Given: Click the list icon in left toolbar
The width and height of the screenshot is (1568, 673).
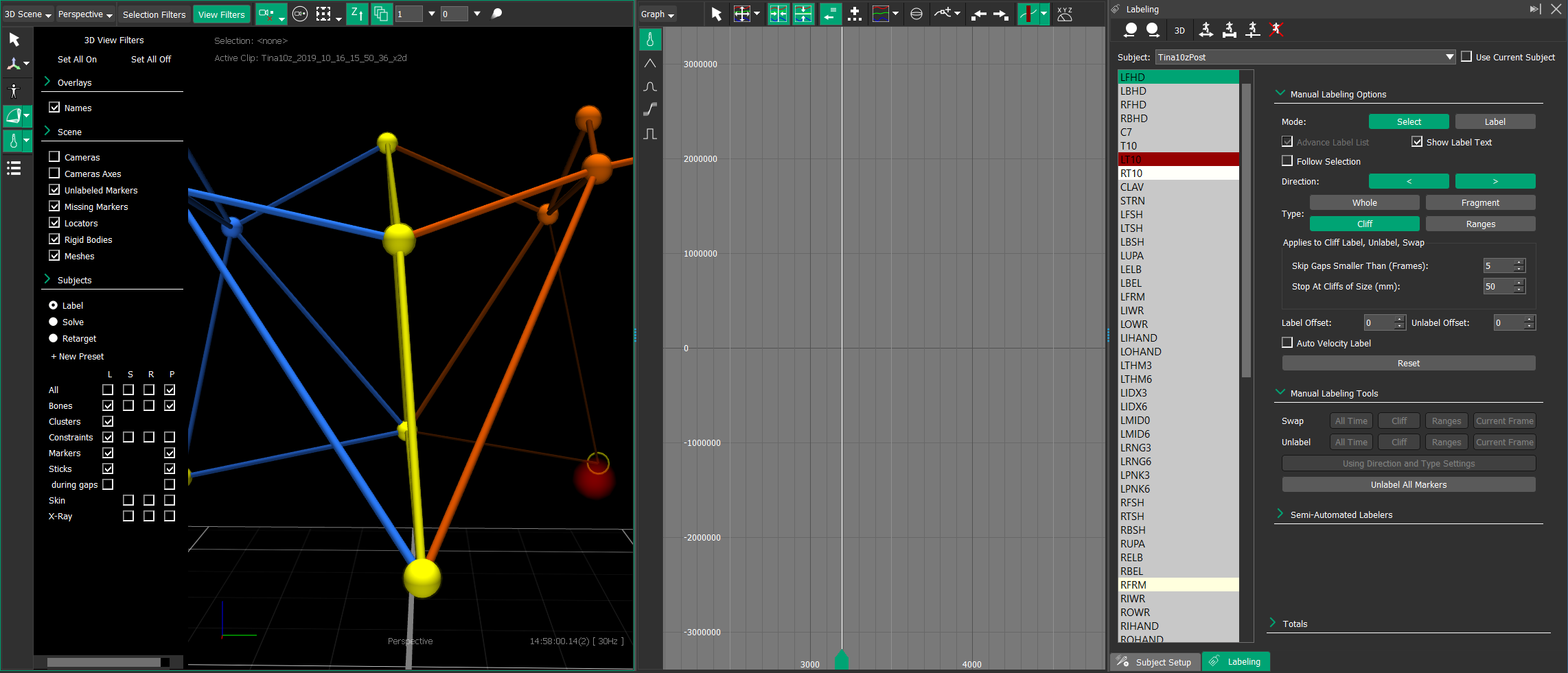Looking at the screenshot, I should [14, 168].
